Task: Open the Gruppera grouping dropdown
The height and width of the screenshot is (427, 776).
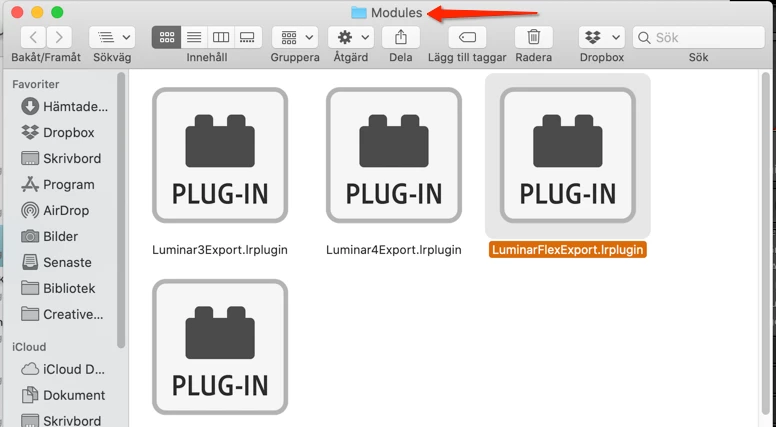Action: click(x=295, y=37)
